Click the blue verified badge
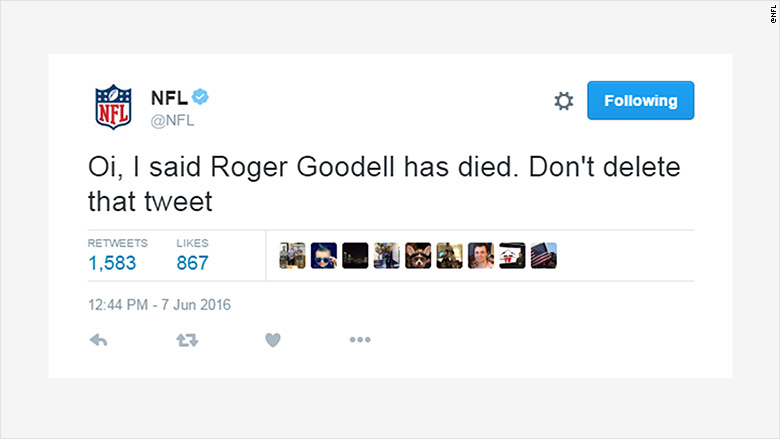 point(200,97)
